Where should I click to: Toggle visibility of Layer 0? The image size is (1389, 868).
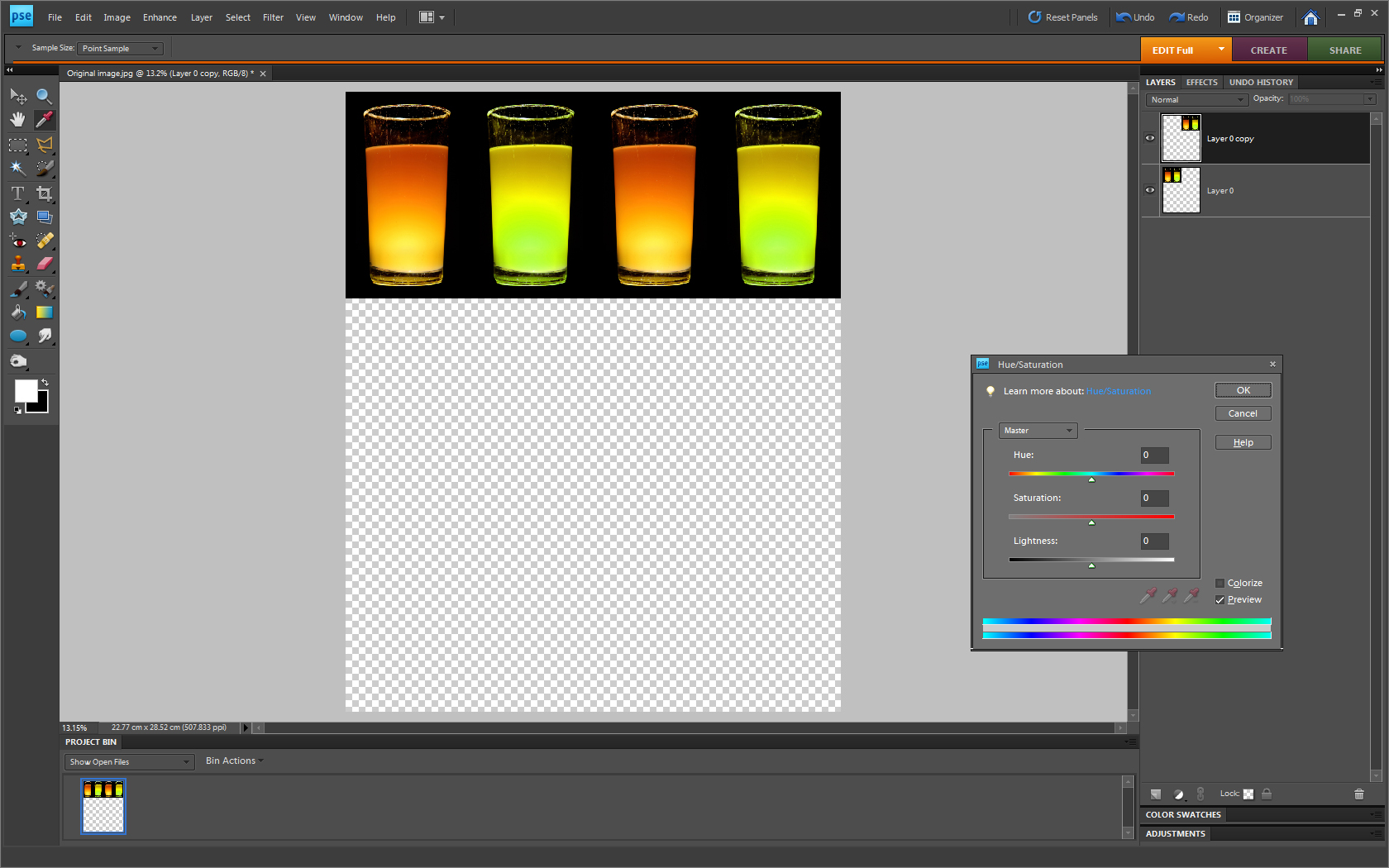(1150, 190)
